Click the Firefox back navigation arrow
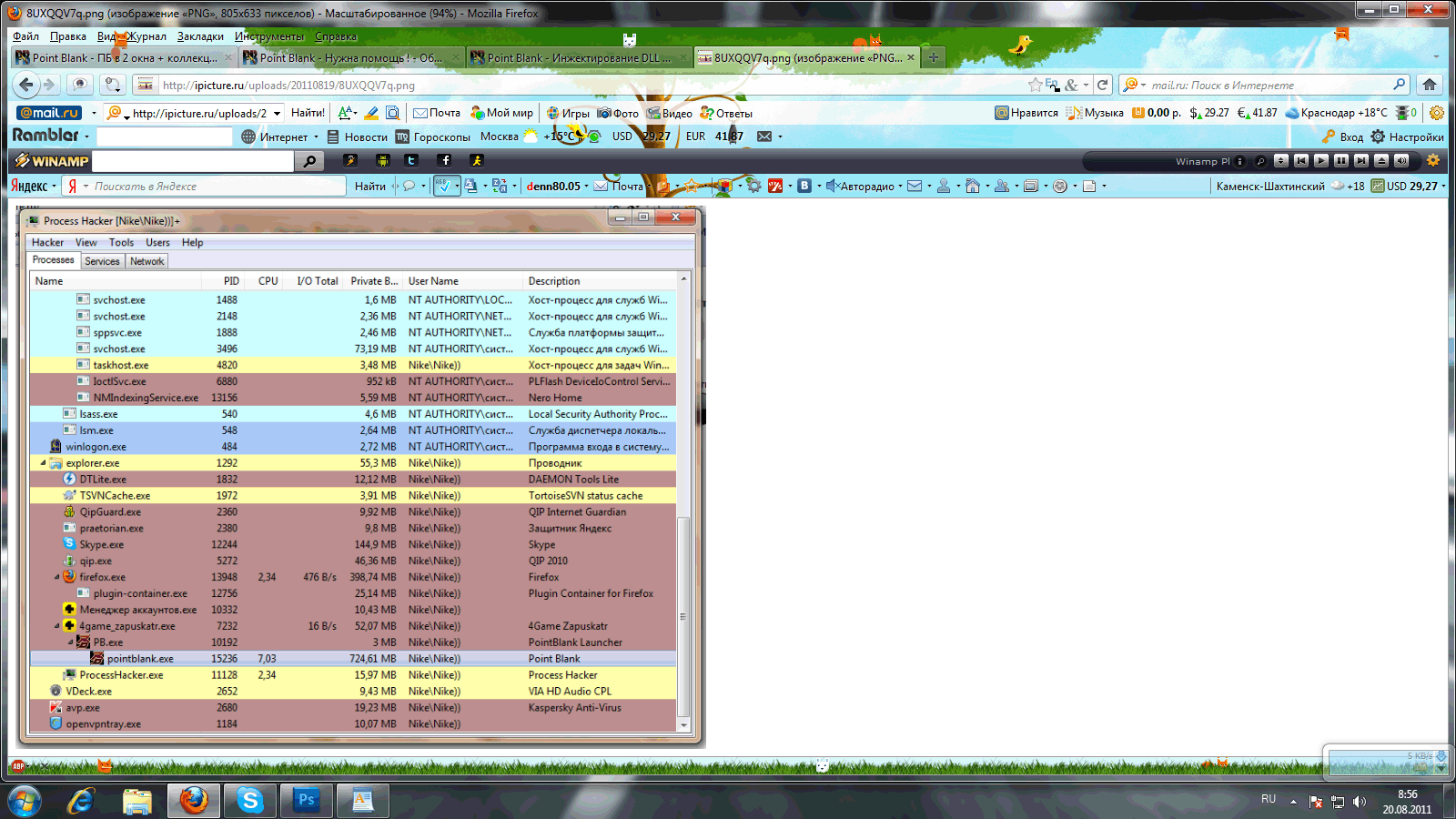The width and height of the screenshot is (1456, 819). click(x=26, y=85)
